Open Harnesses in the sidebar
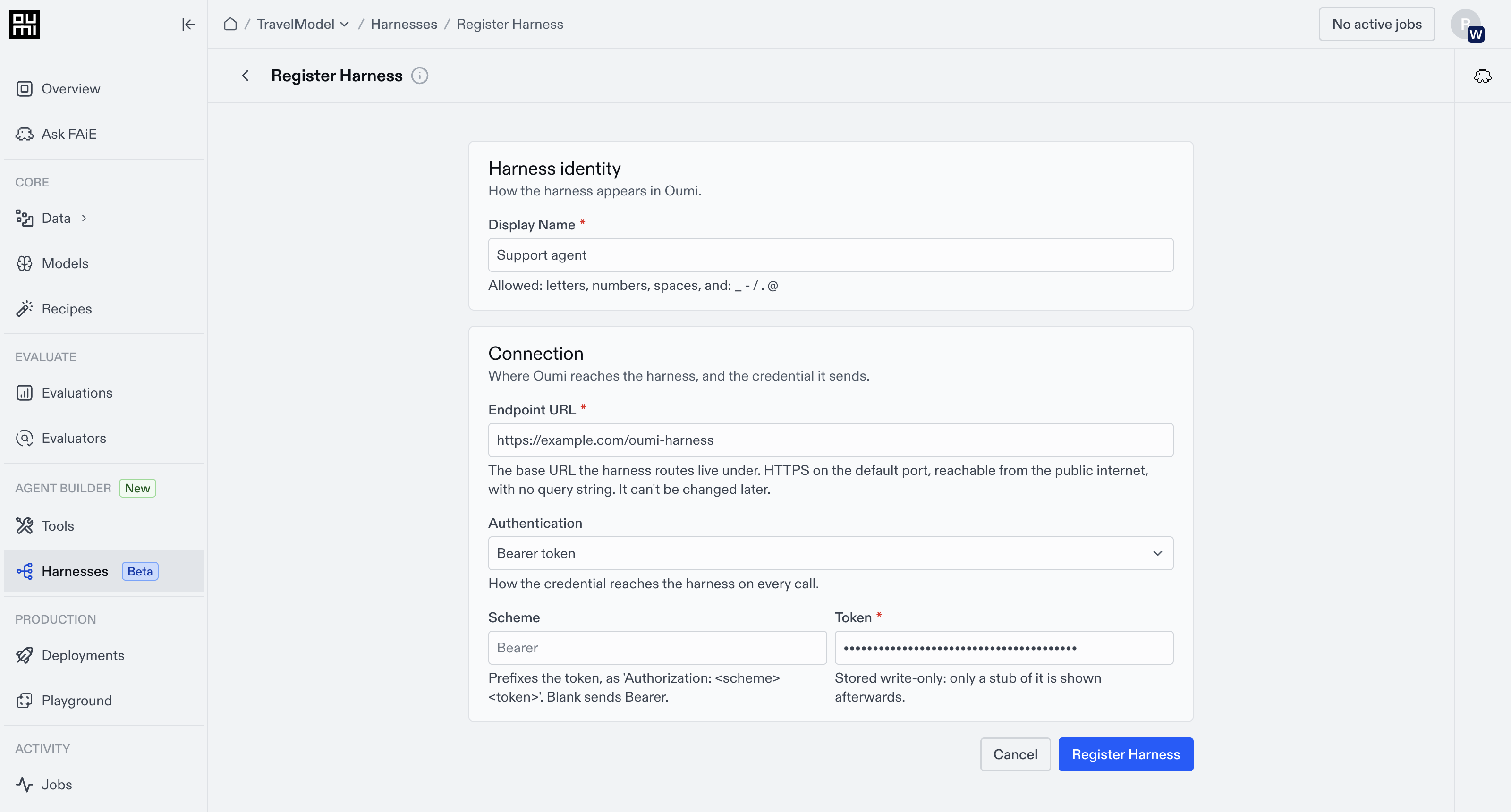Viewport: 1511px width, 812px height. (x=104, y=571)
